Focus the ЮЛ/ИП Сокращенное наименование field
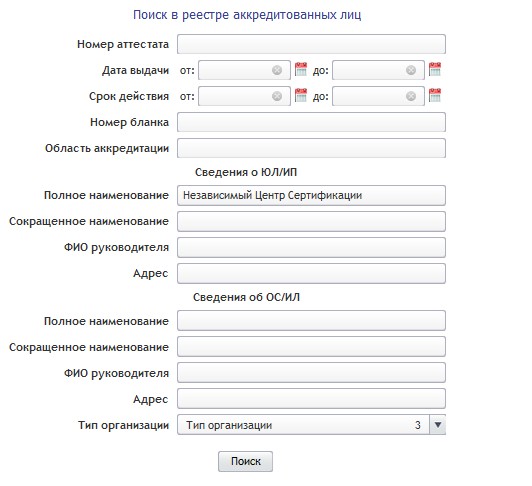Image resolution: width=532 pixels, height=486 pixels. tap(311, 221)
